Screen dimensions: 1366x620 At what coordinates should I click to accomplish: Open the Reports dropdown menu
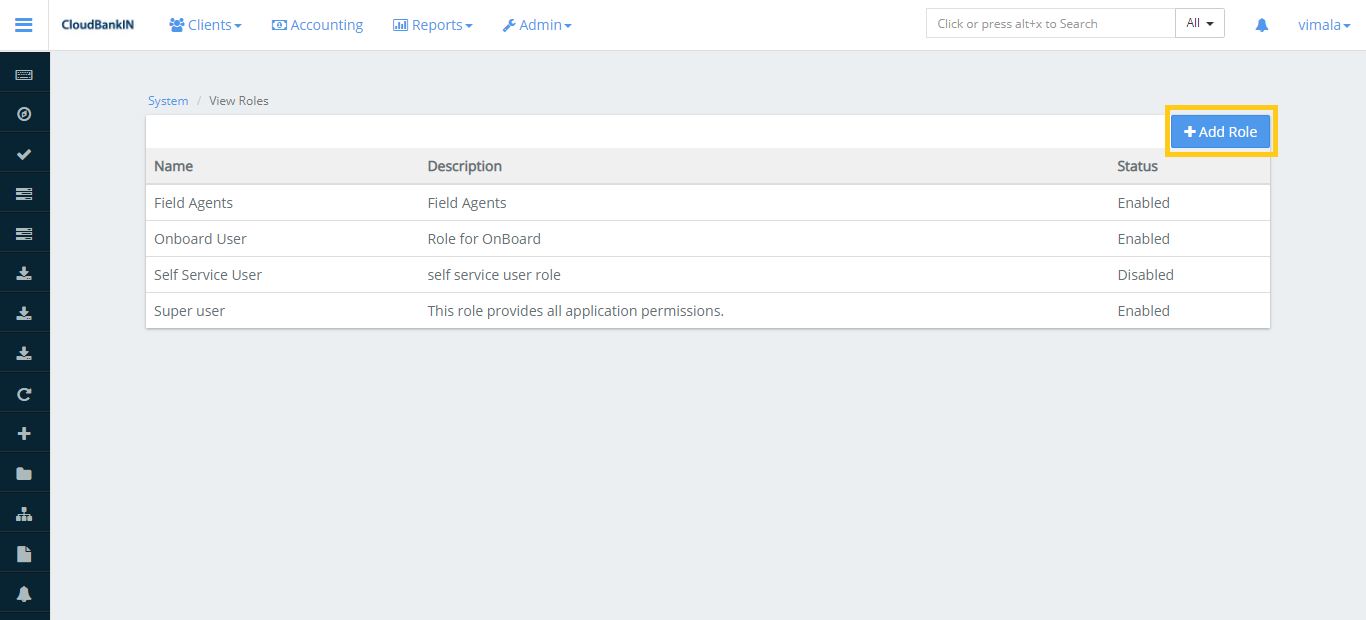[432, 25]
